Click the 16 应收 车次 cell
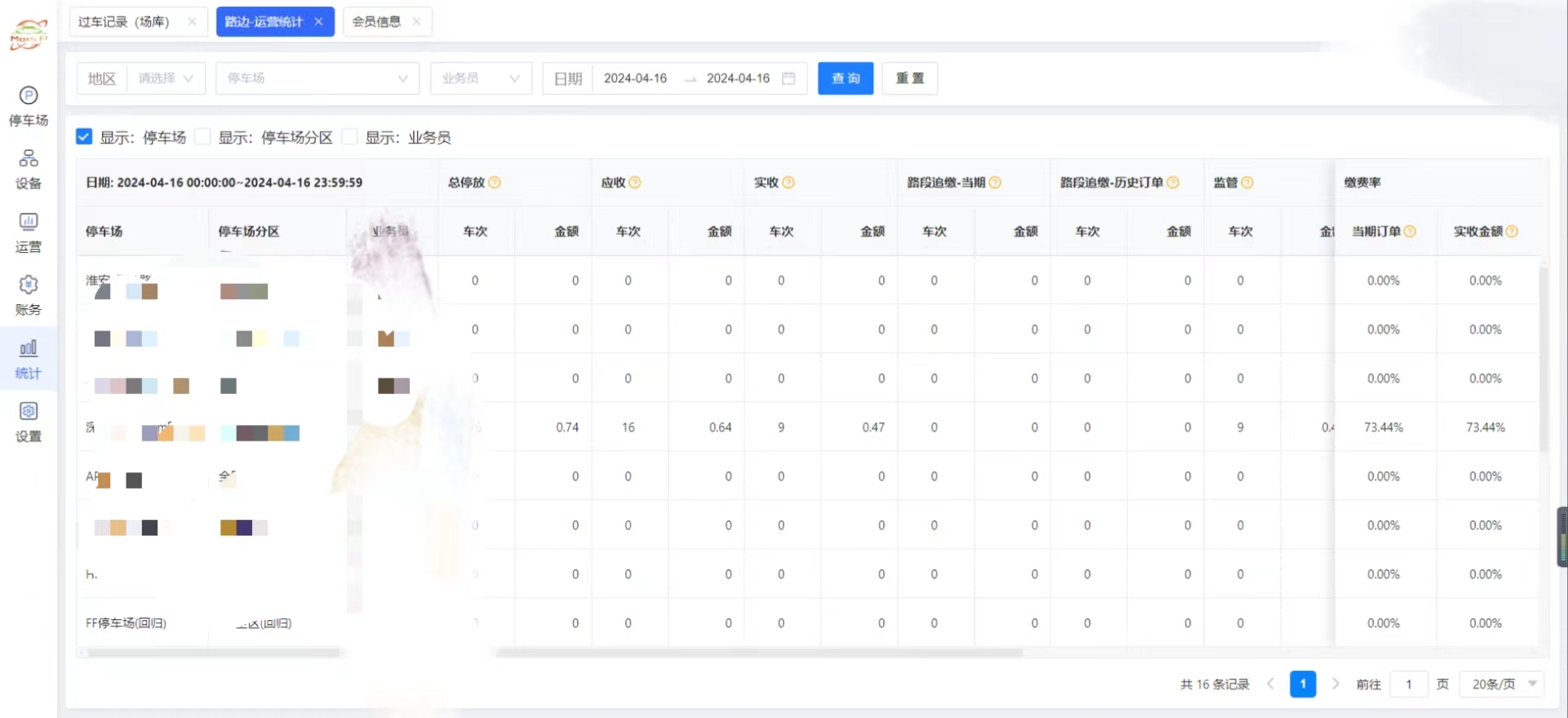The height and width of the screenshot is (718, 1568). click(629, 428)
